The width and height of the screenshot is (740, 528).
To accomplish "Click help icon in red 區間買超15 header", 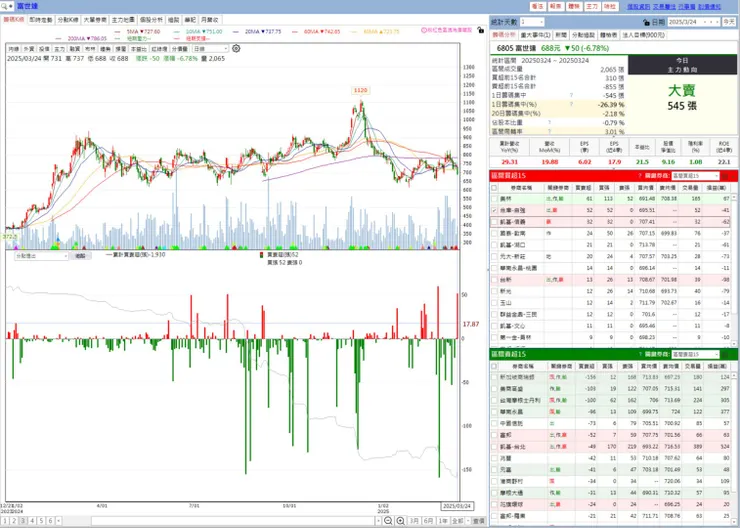I will point(639,176).
